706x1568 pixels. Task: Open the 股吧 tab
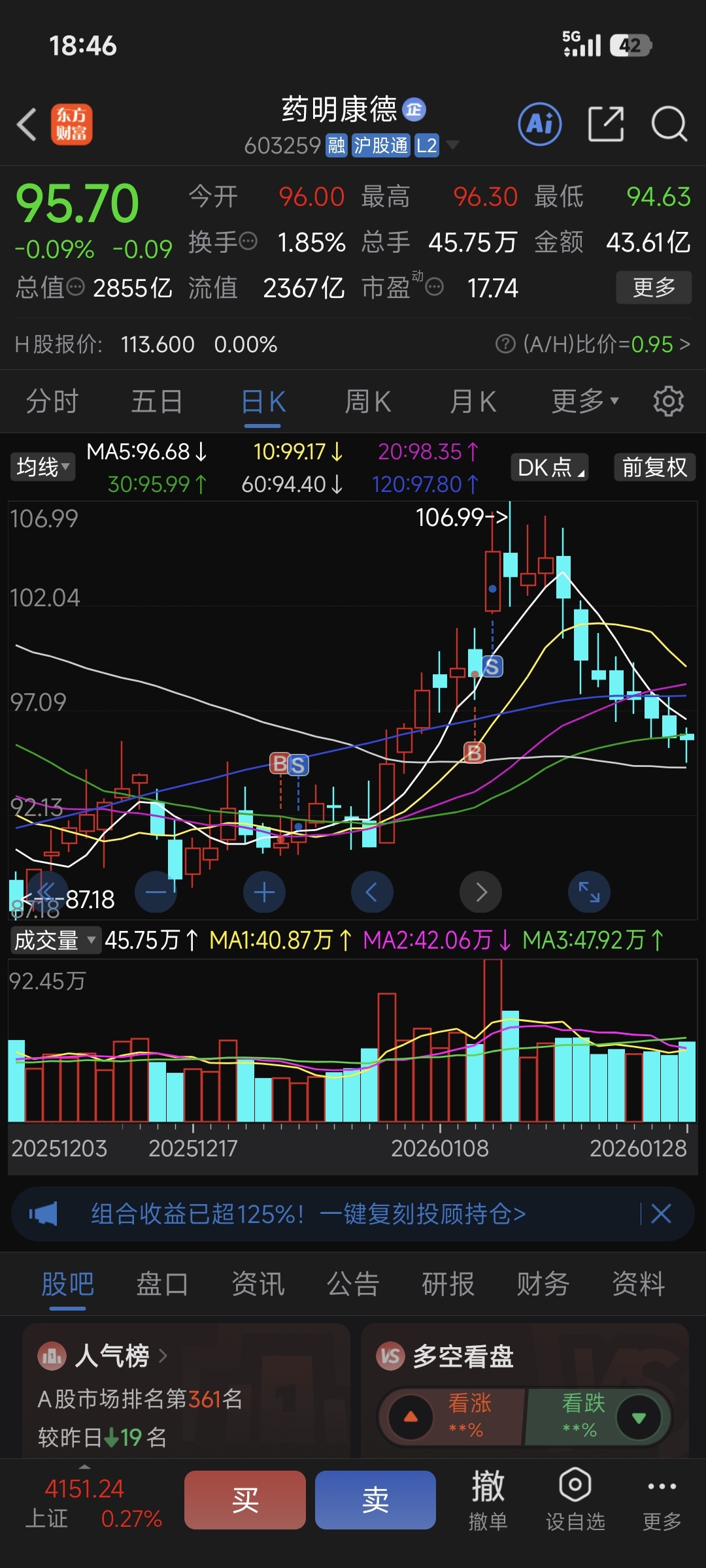pyautogui.click(x=67, y=1284)
